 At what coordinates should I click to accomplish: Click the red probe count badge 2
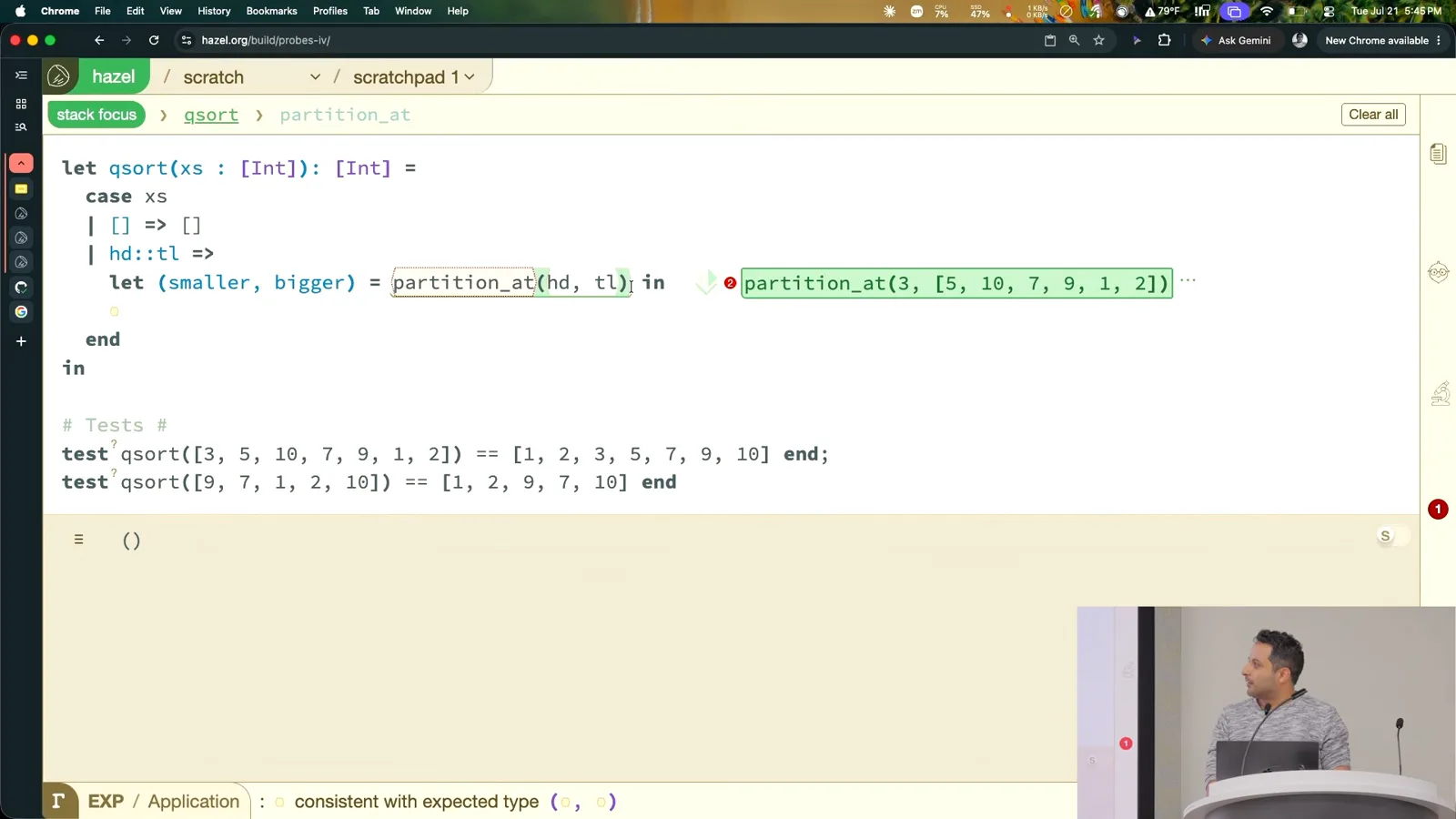click(x=730, y=283)
